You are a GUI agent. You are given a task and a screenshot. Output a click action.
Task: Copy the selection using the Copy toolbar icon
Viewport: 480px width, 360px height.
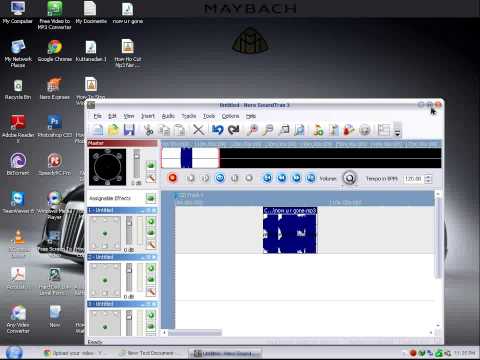pos(164,130)
